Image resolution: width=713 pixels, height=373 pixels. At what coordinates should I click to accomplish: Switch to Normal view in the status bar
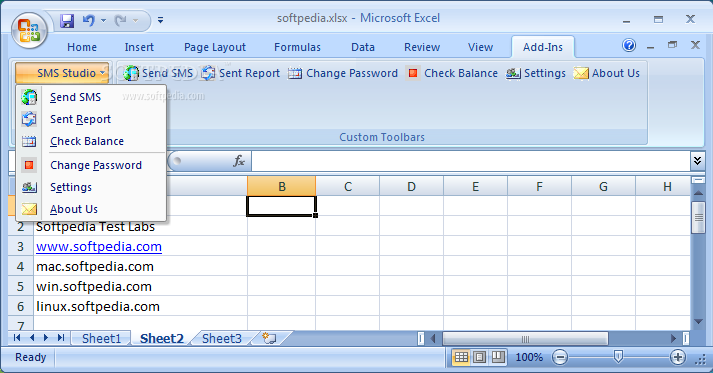(x=461, y=358)
